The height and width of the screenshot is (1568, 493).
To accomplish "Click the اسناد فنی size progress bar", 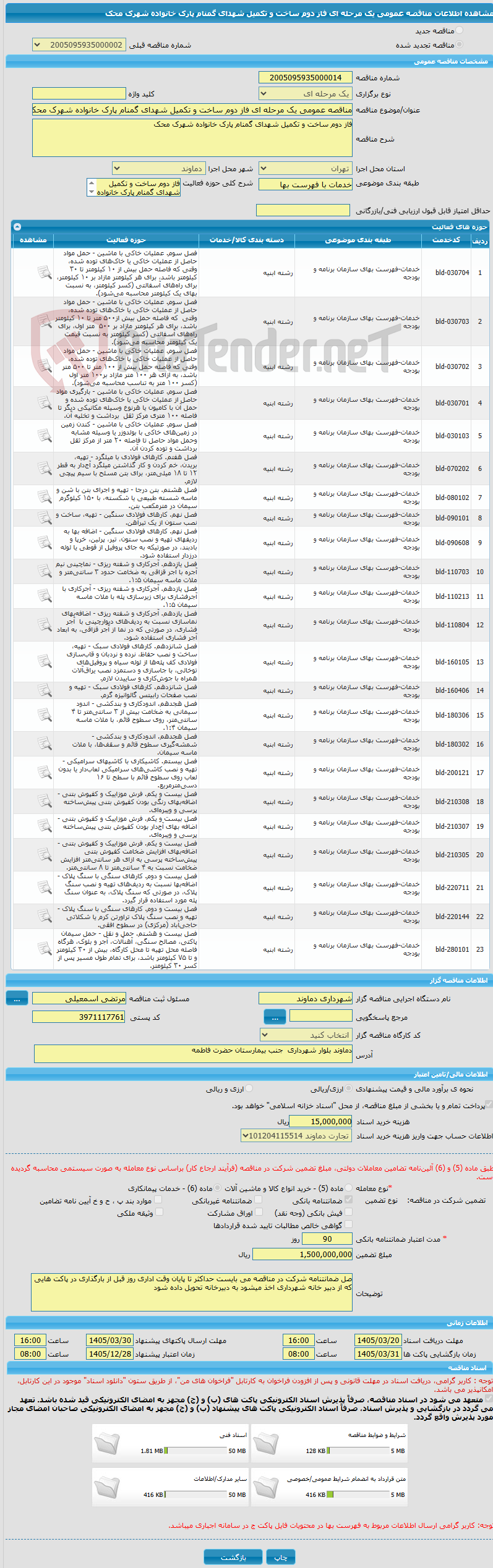I will tap(196, 1451).
